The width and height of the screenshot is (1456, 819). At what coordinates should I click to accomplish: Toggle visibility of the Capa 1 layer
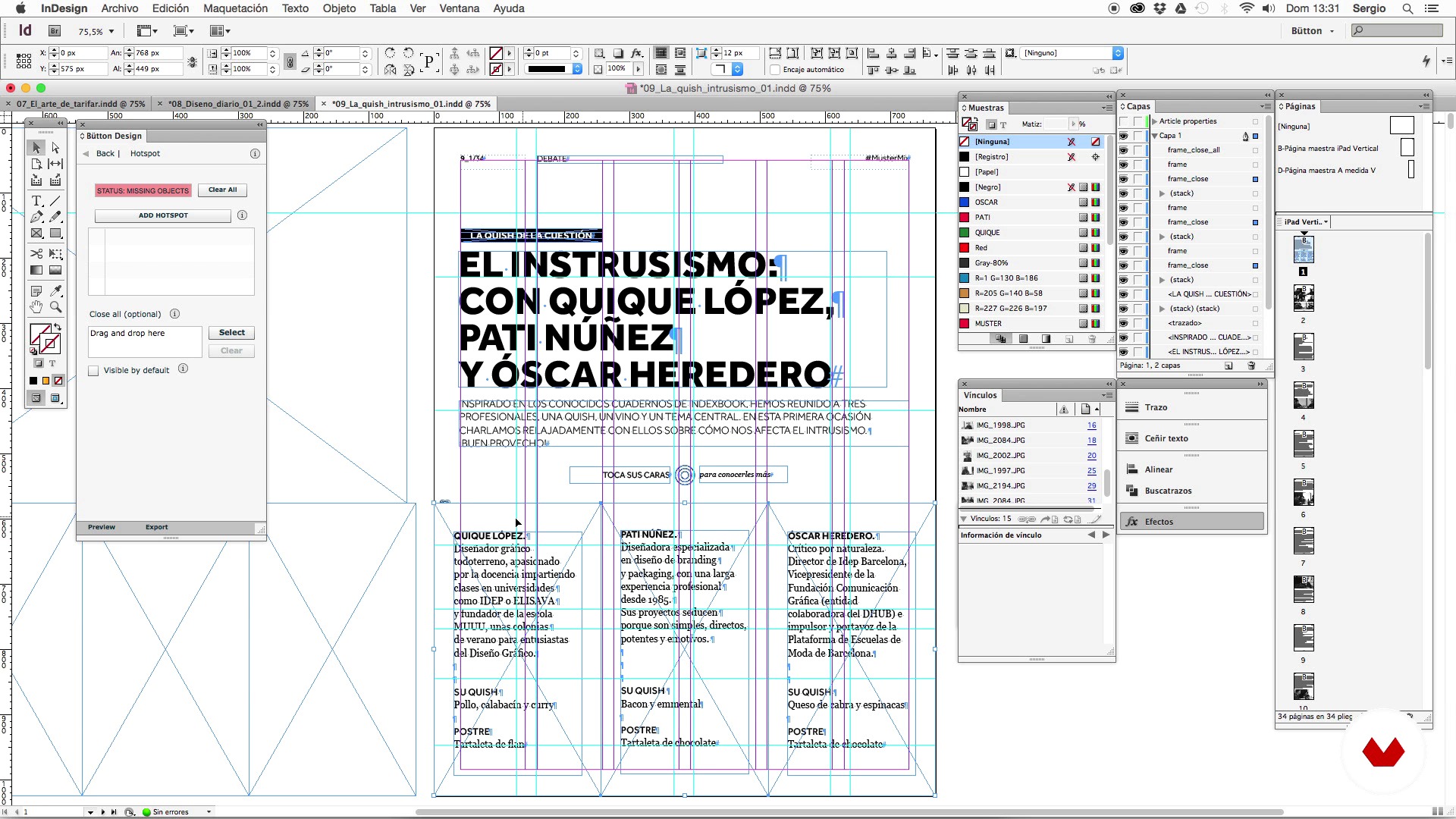1124,136
